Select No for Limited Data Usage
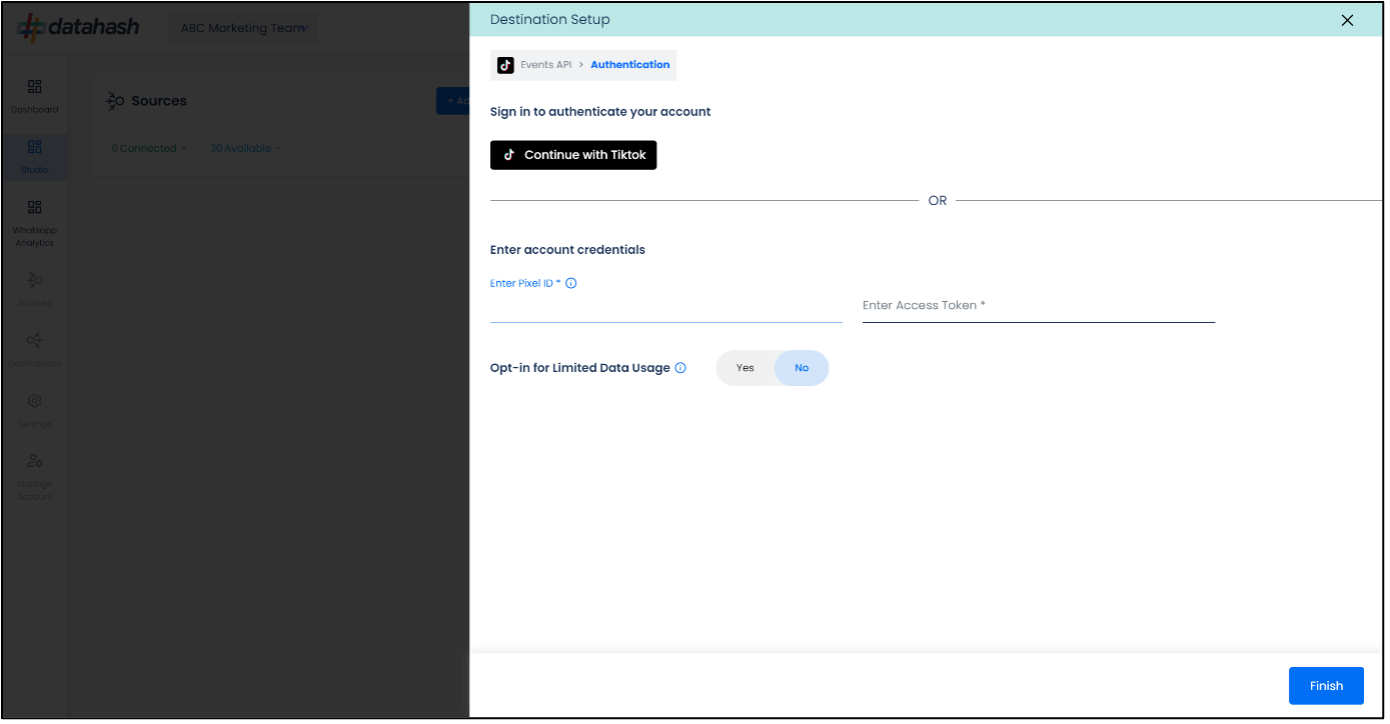The width and height of the screenshot is (1390, 724). 801,368
